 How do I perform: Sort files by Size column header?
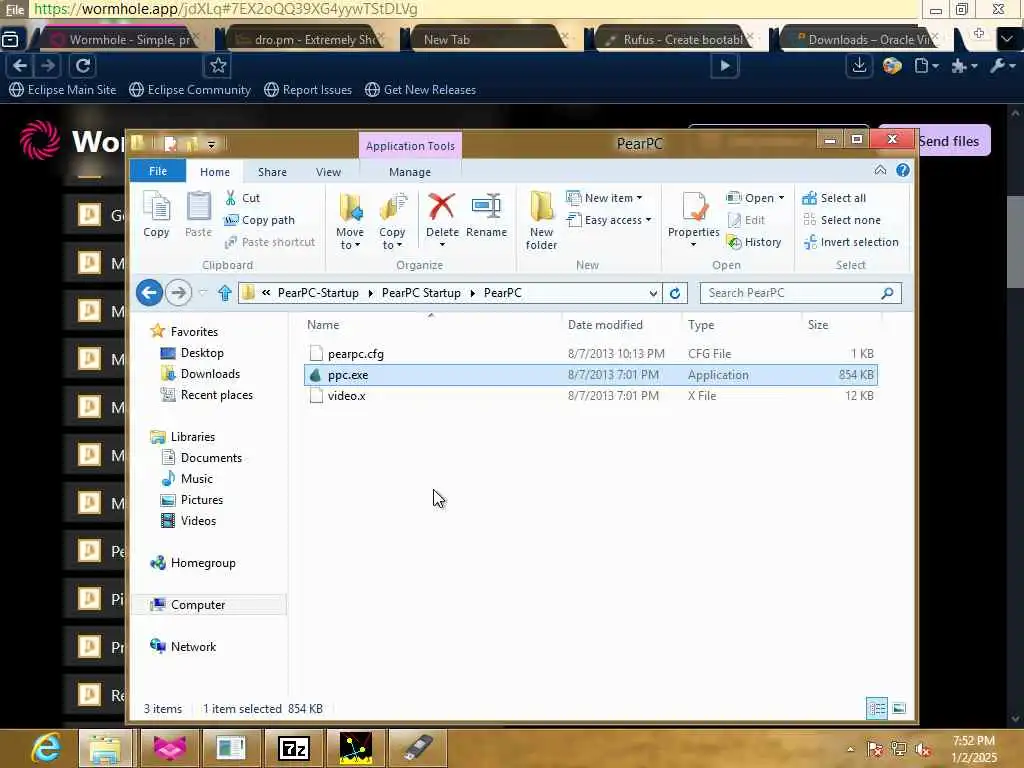pyautogui.click(x=818, y=325)
